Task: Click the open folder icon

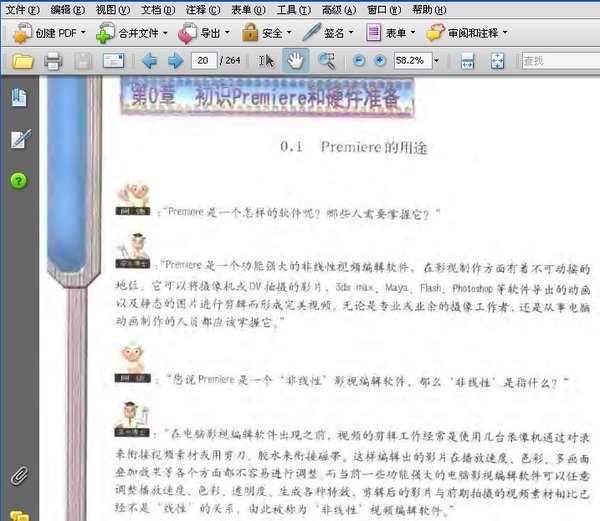Action: [23, 61]
